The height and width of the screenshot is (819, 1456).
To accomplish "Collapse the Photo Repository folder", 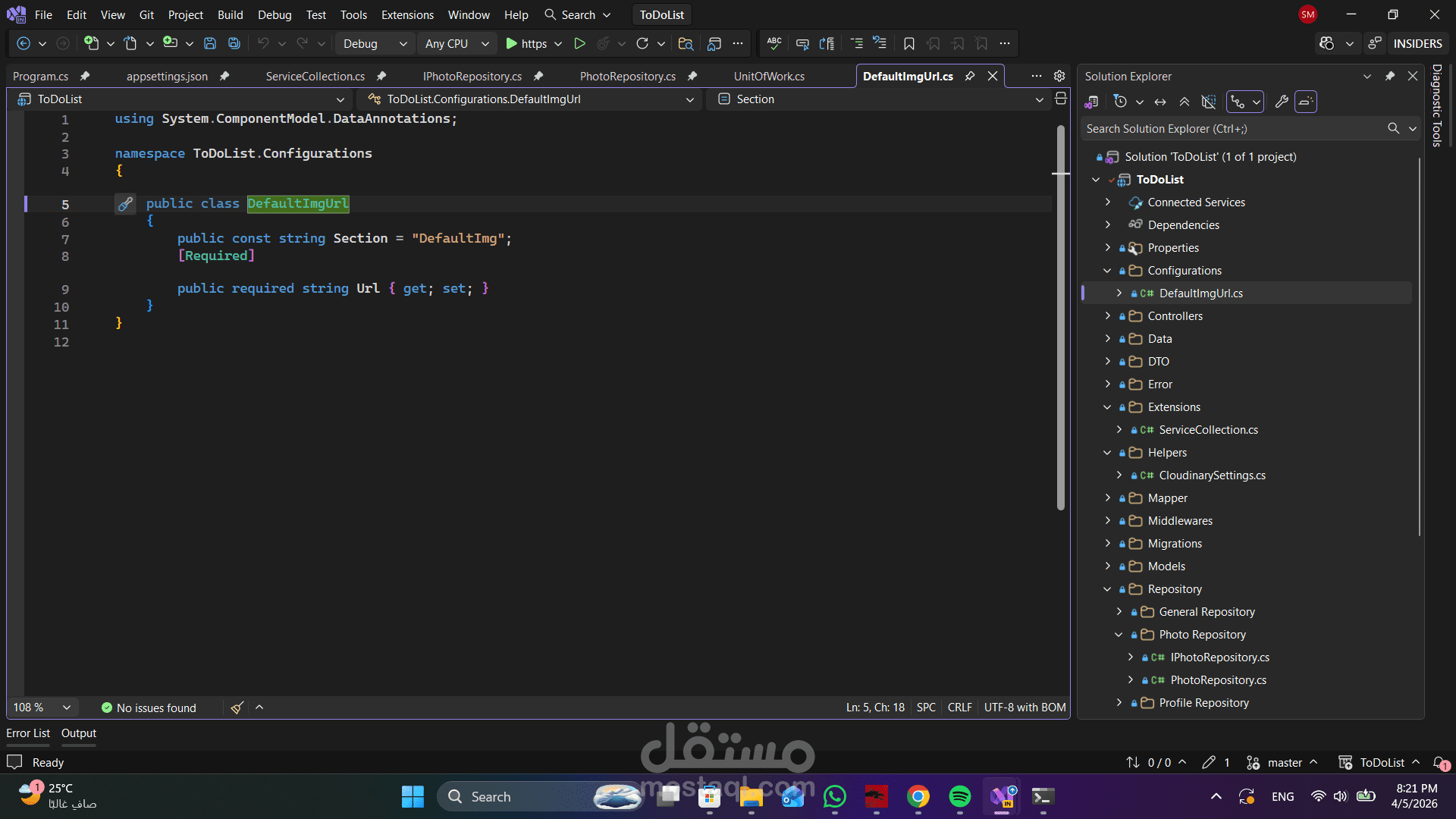I will pos(1119,635).
